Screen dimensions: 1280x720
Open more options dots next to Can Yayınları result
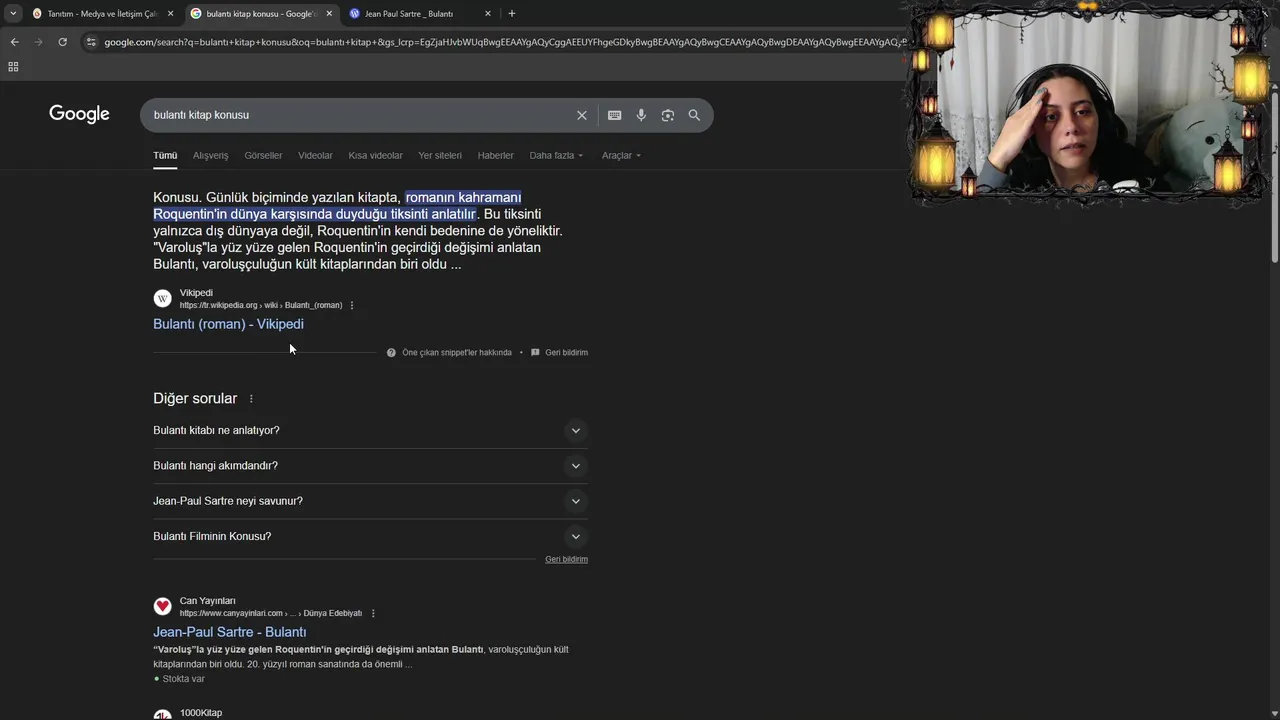373,613
